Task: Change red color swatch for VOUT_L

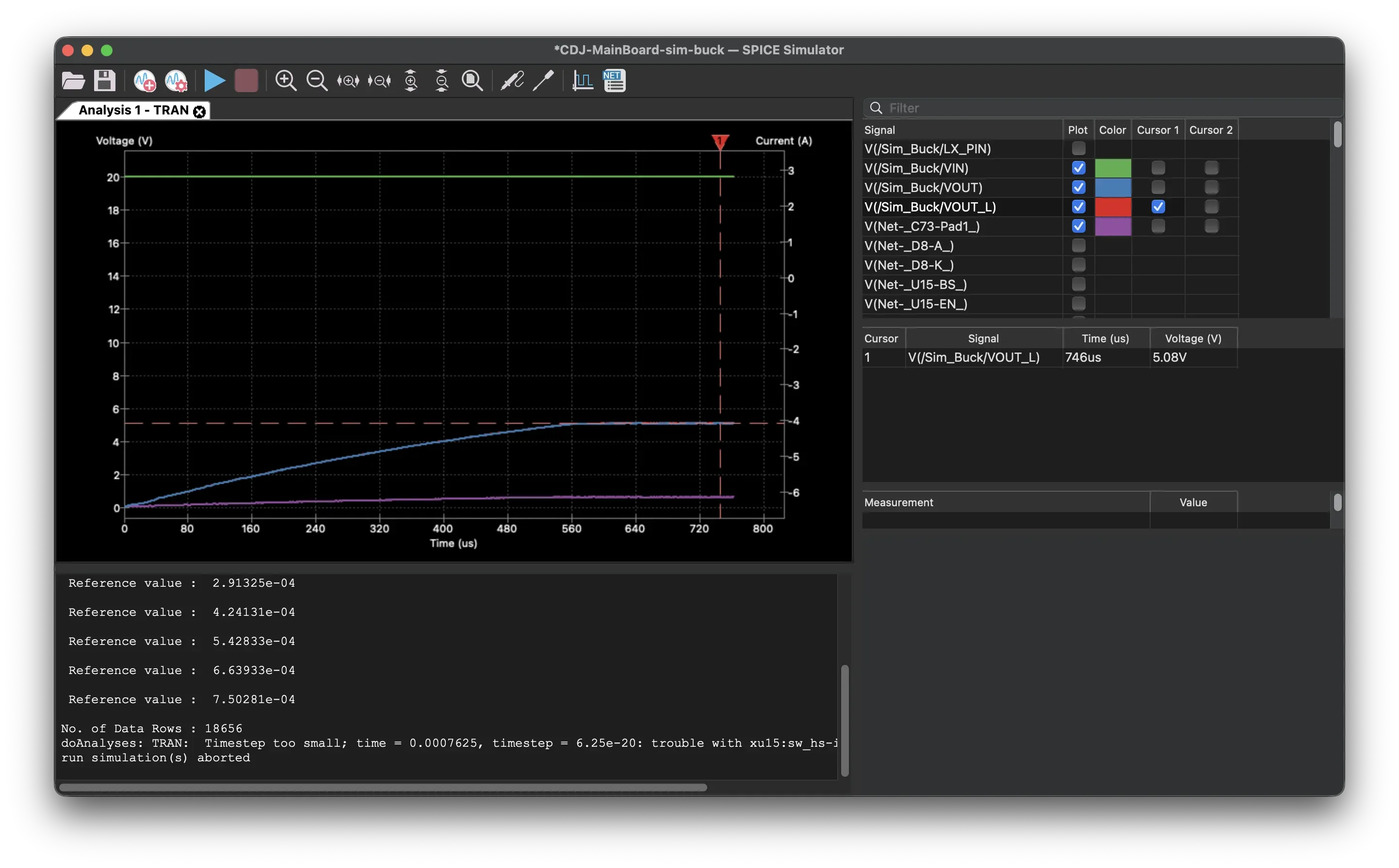Action: coord(1112,207)
